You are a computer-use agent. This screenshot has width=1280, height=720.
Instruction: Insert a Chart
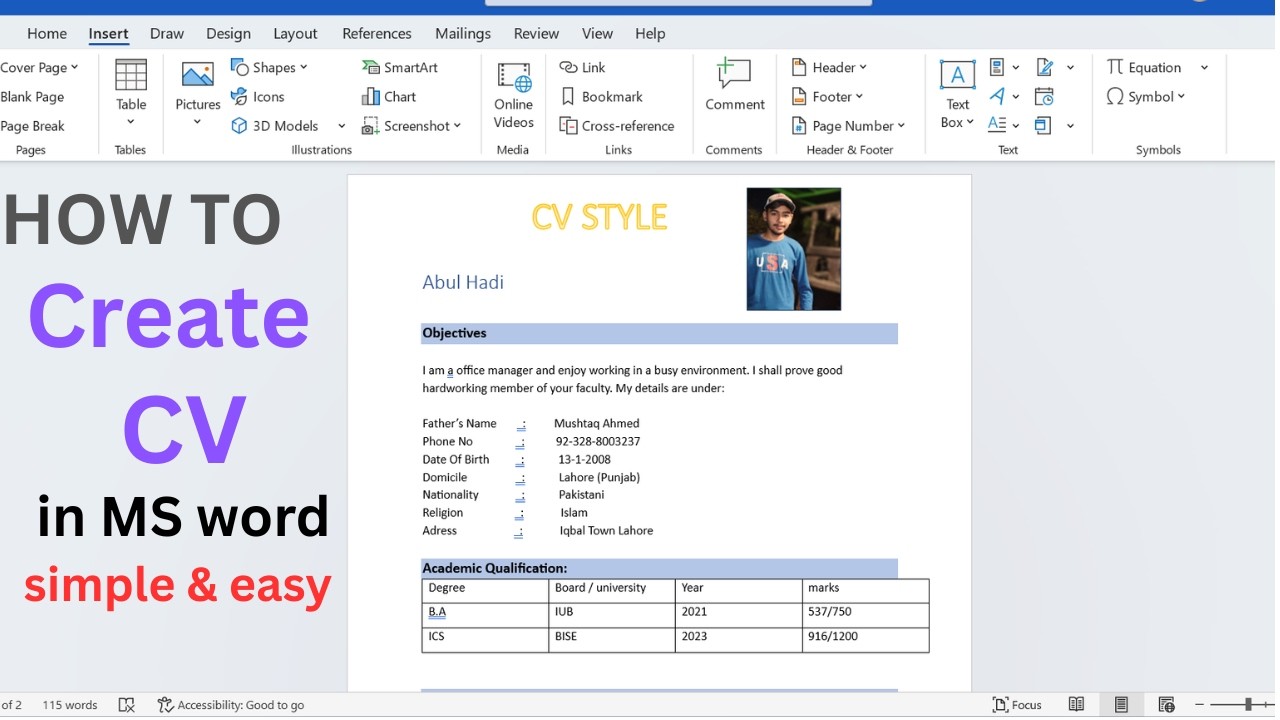(x=389, y=97)
